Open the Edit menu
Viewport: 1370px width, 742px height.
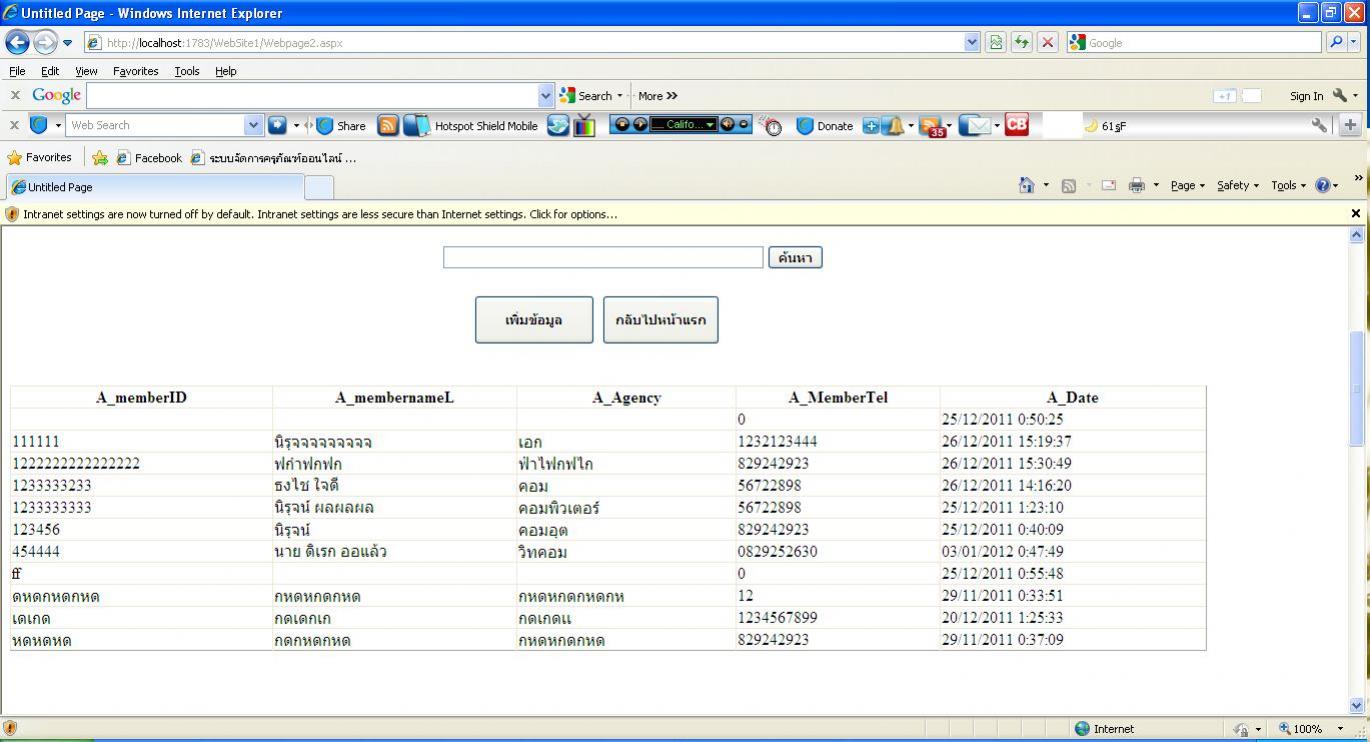[x=50, y=71]
